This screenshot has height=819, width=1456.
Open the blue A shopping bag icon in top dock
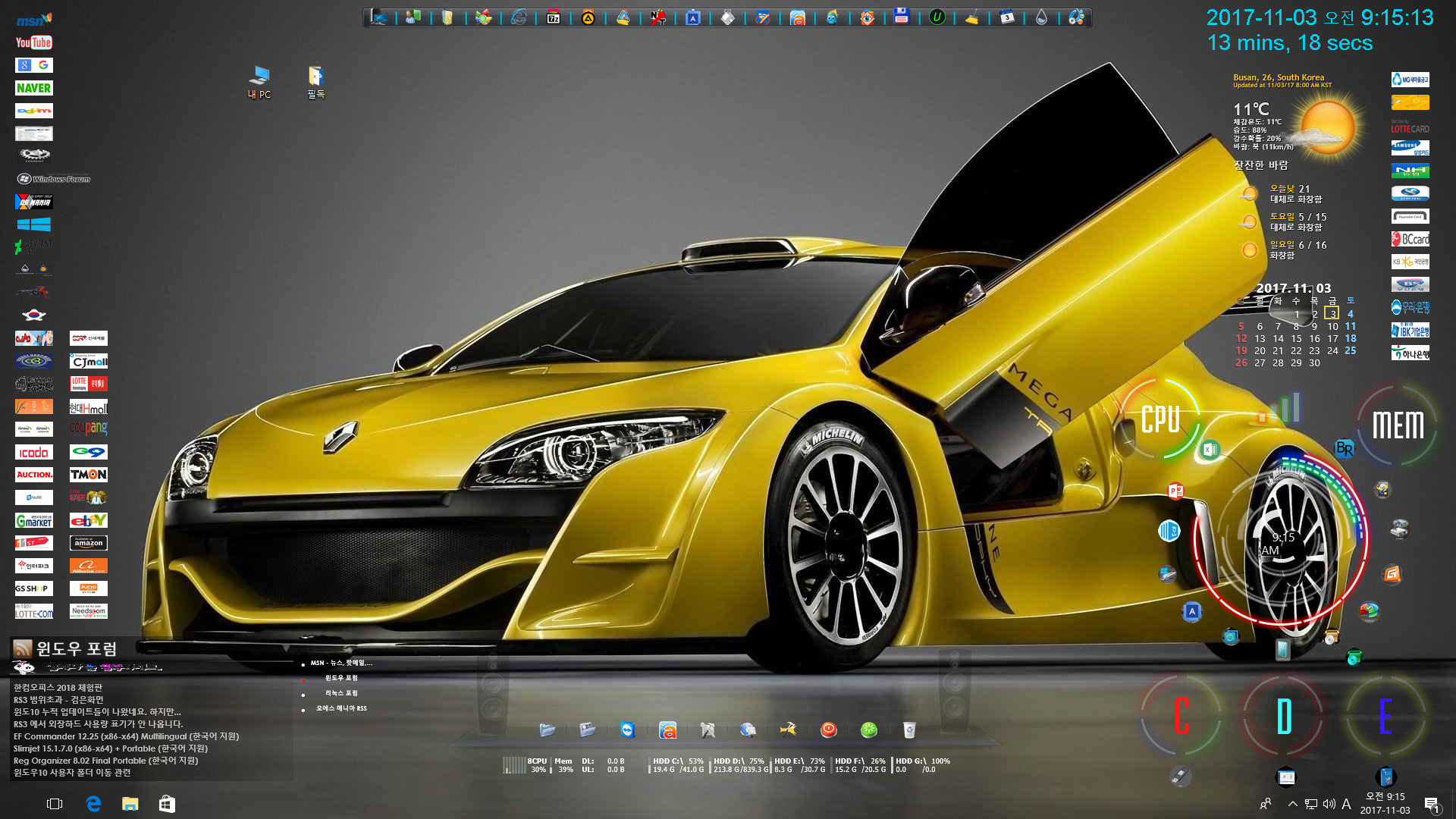(x=692, y=17)
